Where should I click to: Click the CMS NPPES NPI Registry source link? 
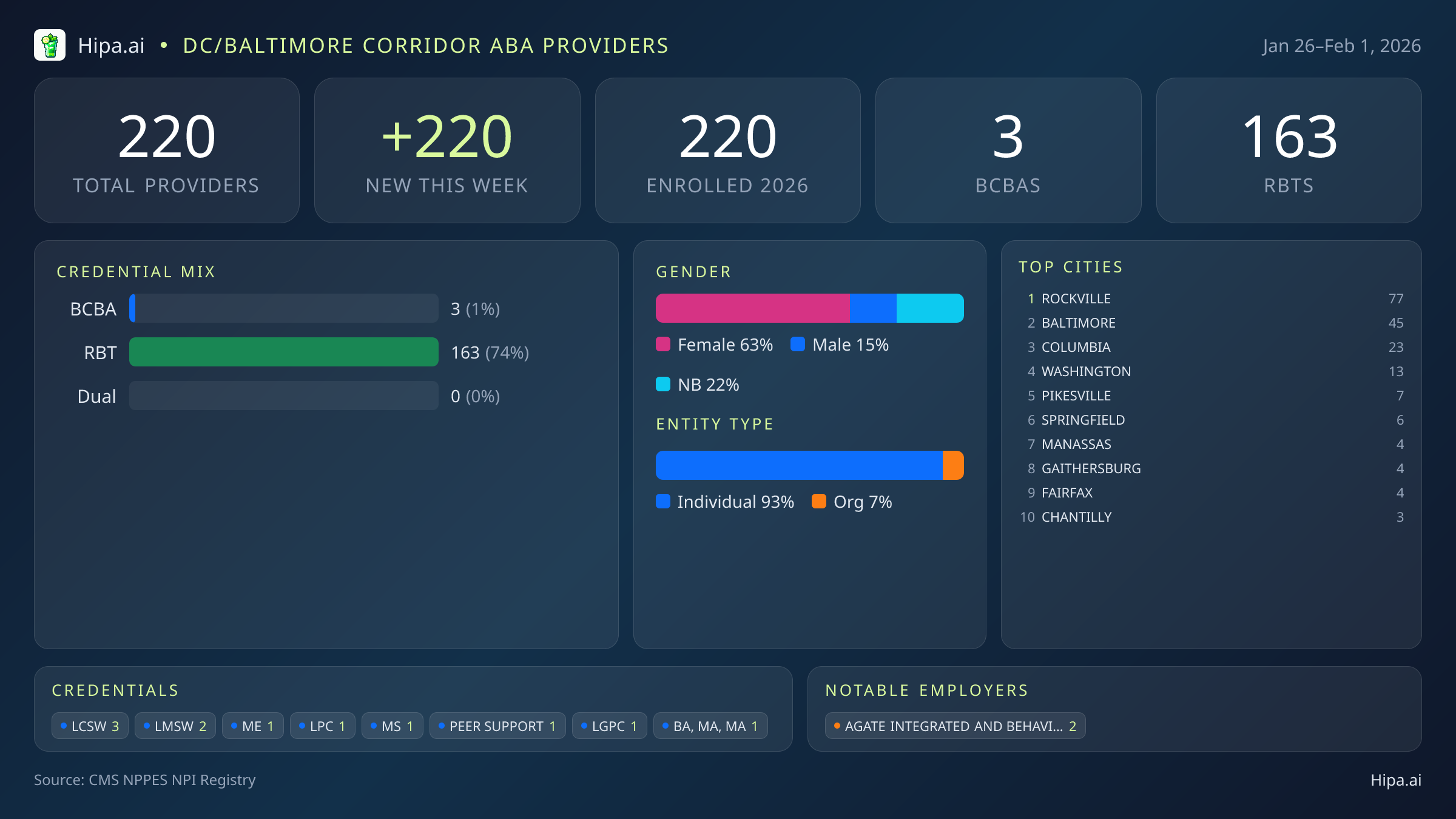145,780
